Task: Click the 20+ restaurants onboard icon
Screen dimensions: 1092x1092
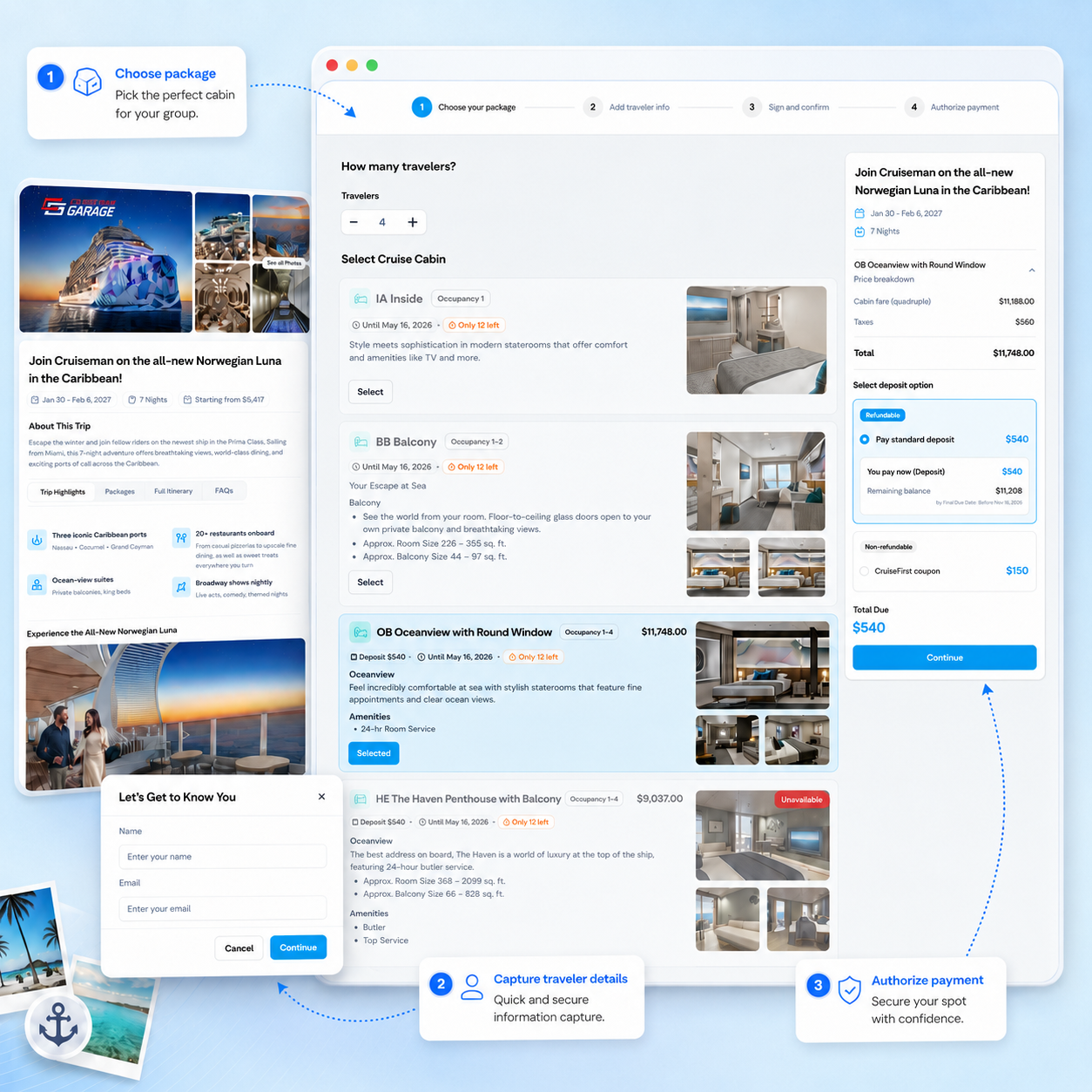Action: click(x=181, y=538)
